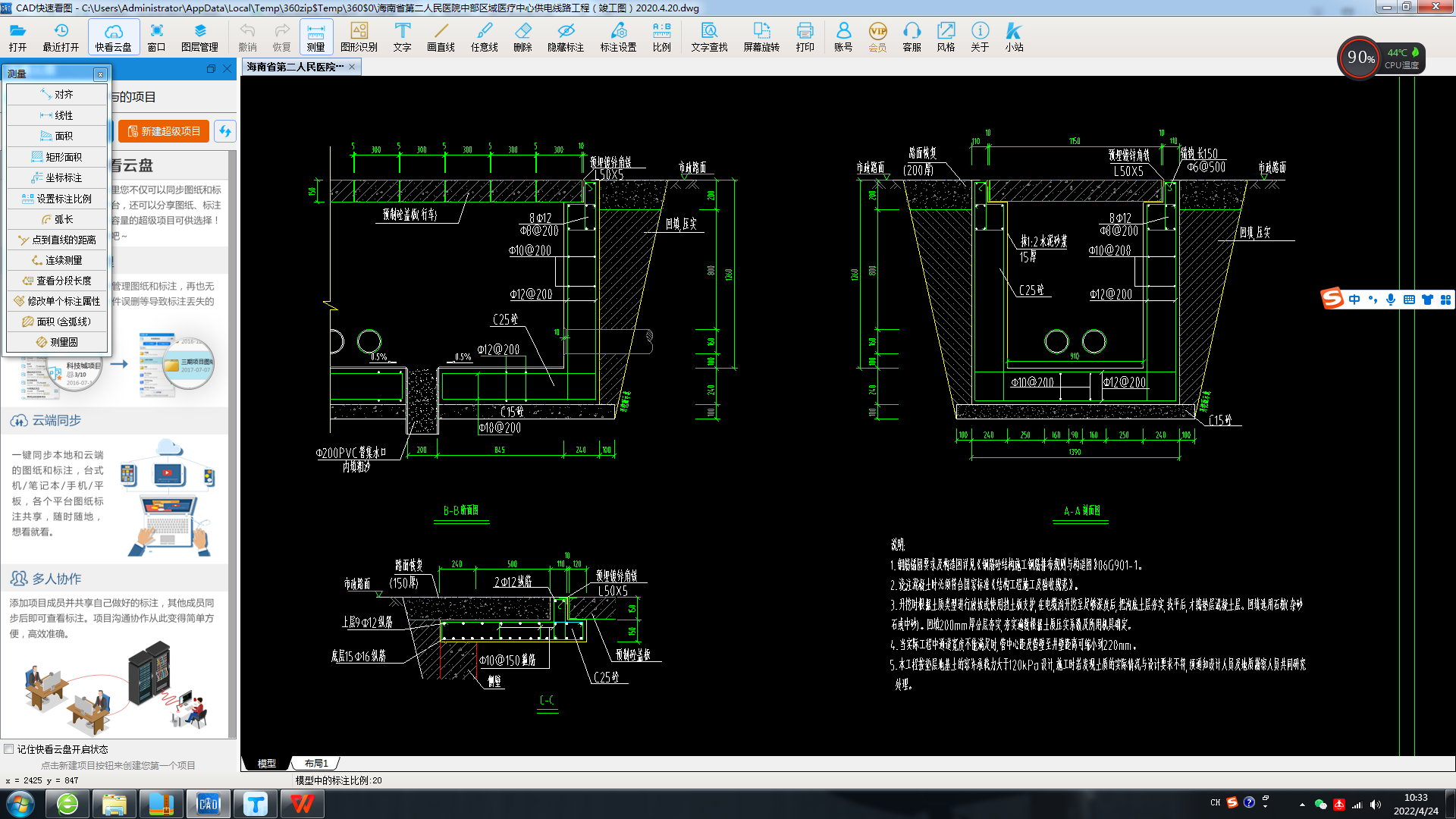This screenshot has height=819, width=1456.
Task: Switch to the 布局1 layout tab
Action: coord(316,763)
